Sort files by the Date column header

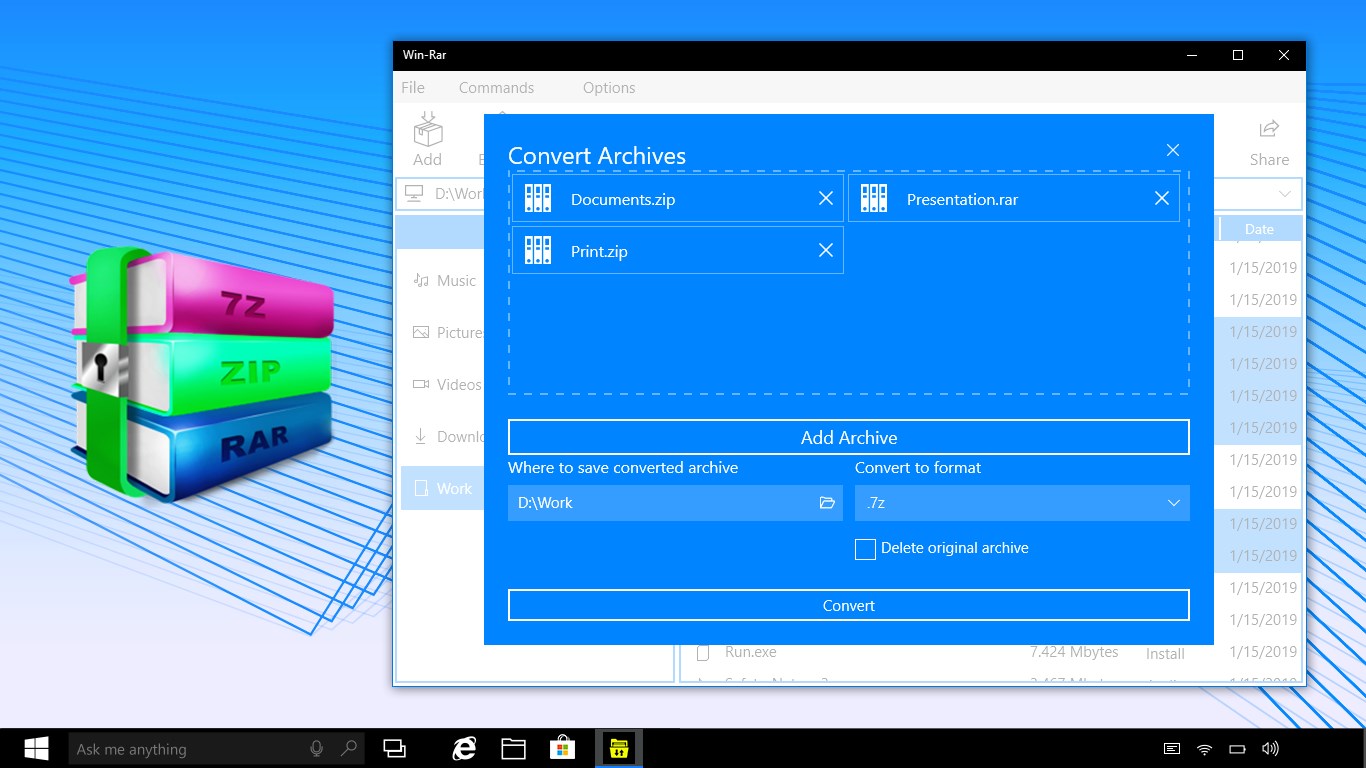point(1259,229)
